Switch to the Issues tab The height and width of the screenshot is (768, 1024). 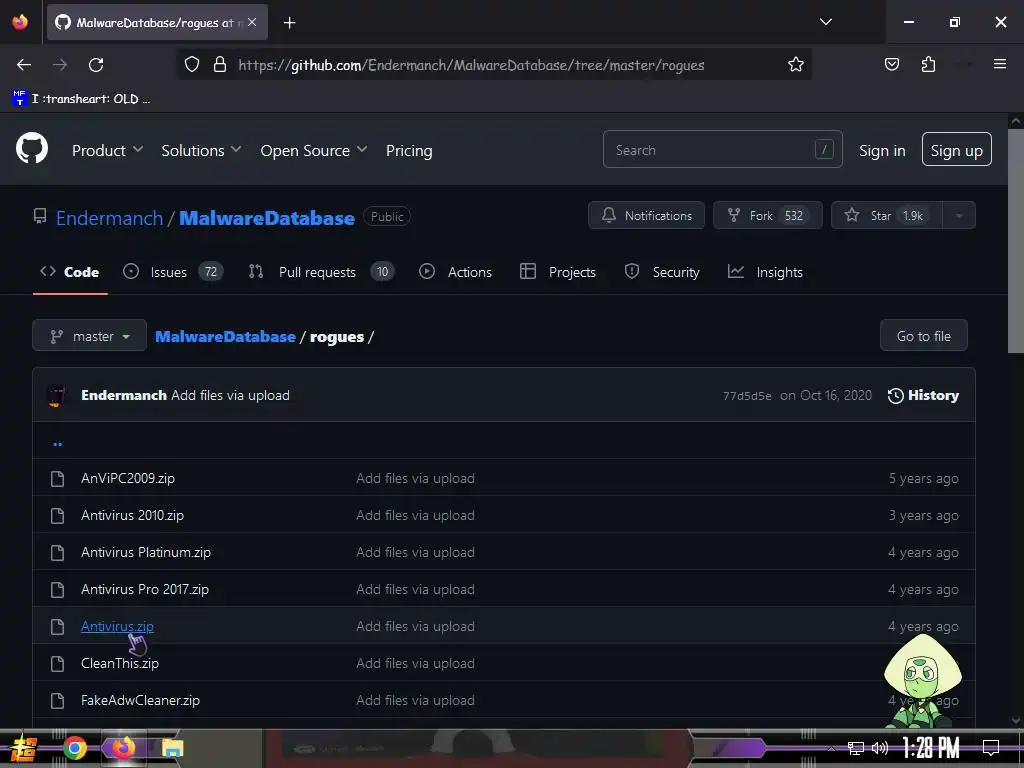coord(173,272)
